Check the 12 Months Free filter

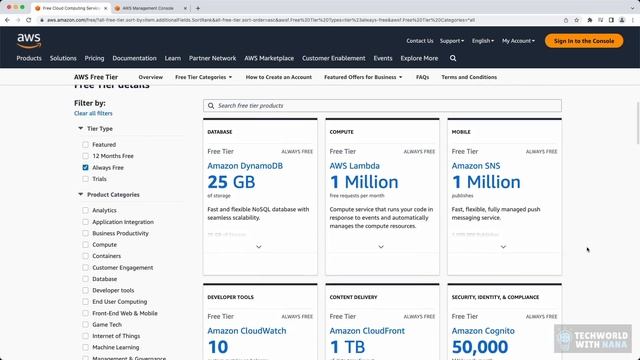point(85,156)
